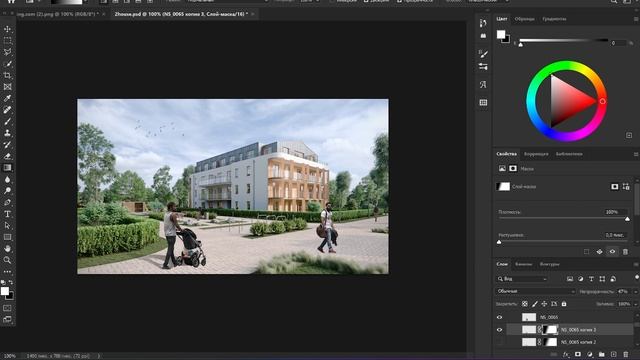Select the NS_0065 копия 3 layer mask thumbnail
Viewport: 640px width, 360px height.
coord(551,329)
